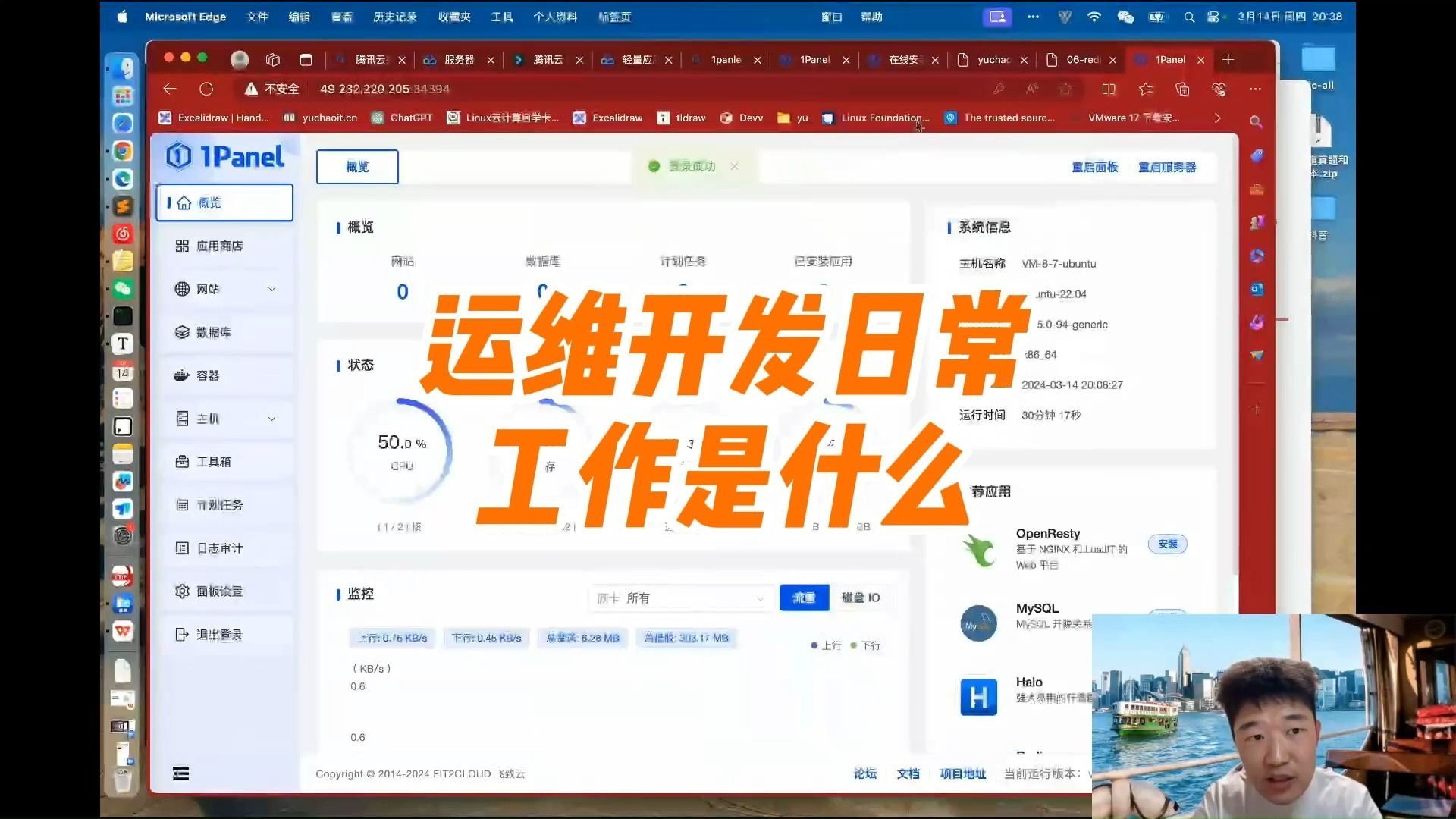Click the 计划任务 scheduled tasks icon
This screenshot has height=819, width=1456.
pos(182,505)
